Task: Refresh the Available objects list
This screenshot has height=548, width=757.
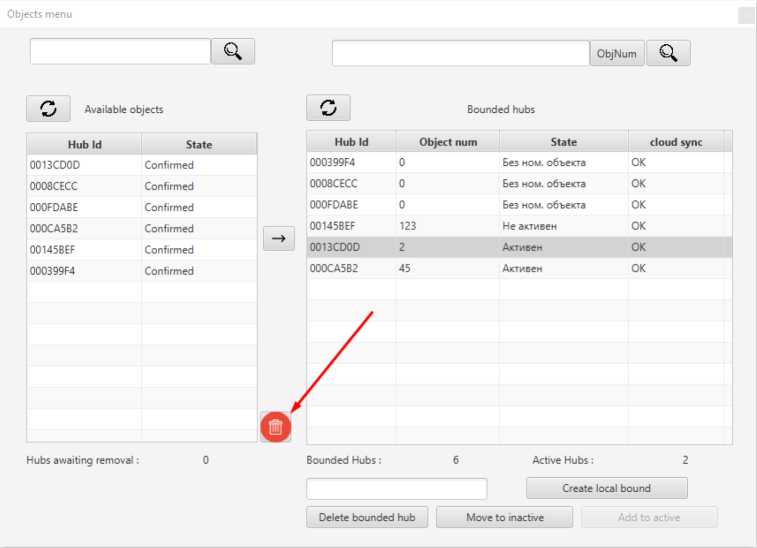Action: 48,109
